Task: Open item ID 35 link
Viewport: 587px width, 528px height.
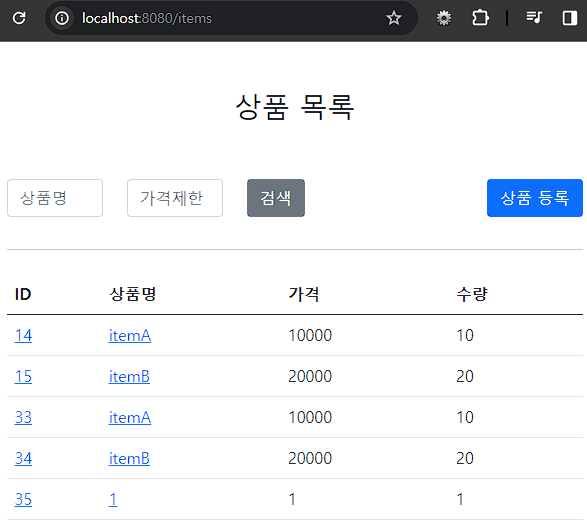Action: point(23,499)
